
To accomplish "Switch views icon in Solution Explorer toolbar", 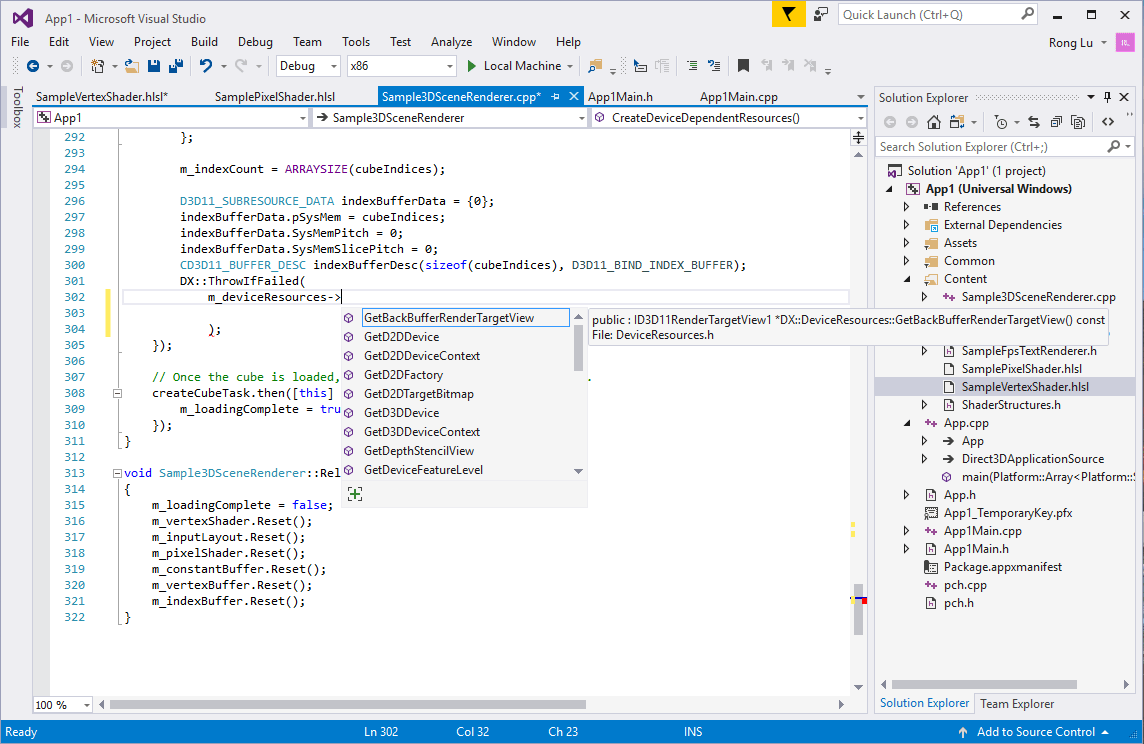I will 957,123.
